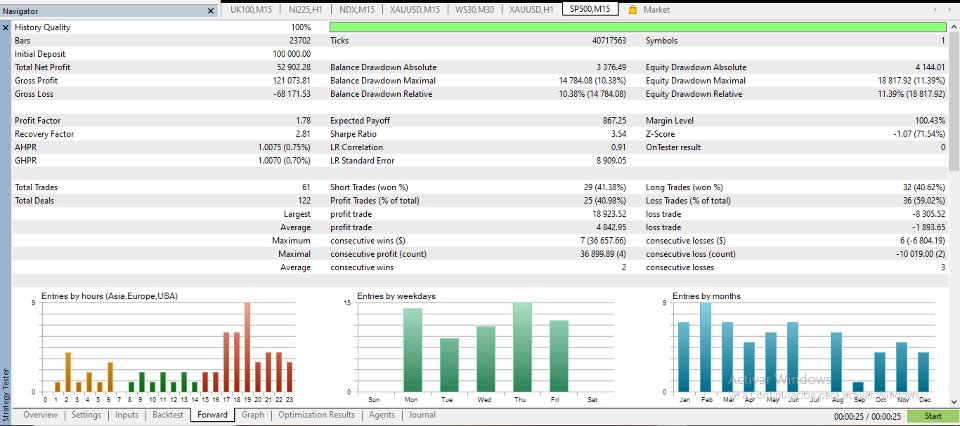Click the Ticks value 40717563

609,41
